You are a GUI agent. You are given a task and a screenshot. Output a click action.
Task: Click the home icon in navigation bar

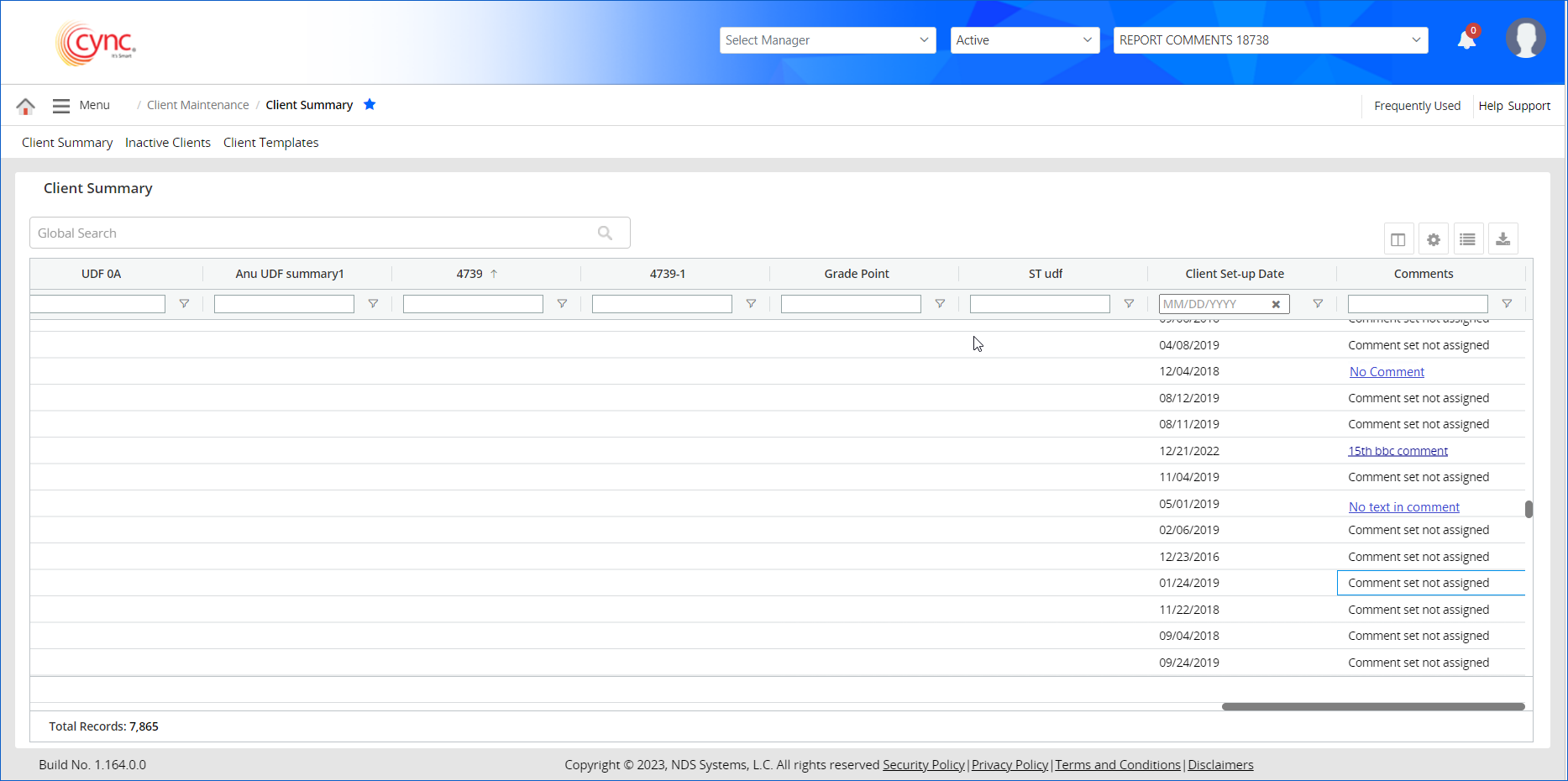point(25,106)
